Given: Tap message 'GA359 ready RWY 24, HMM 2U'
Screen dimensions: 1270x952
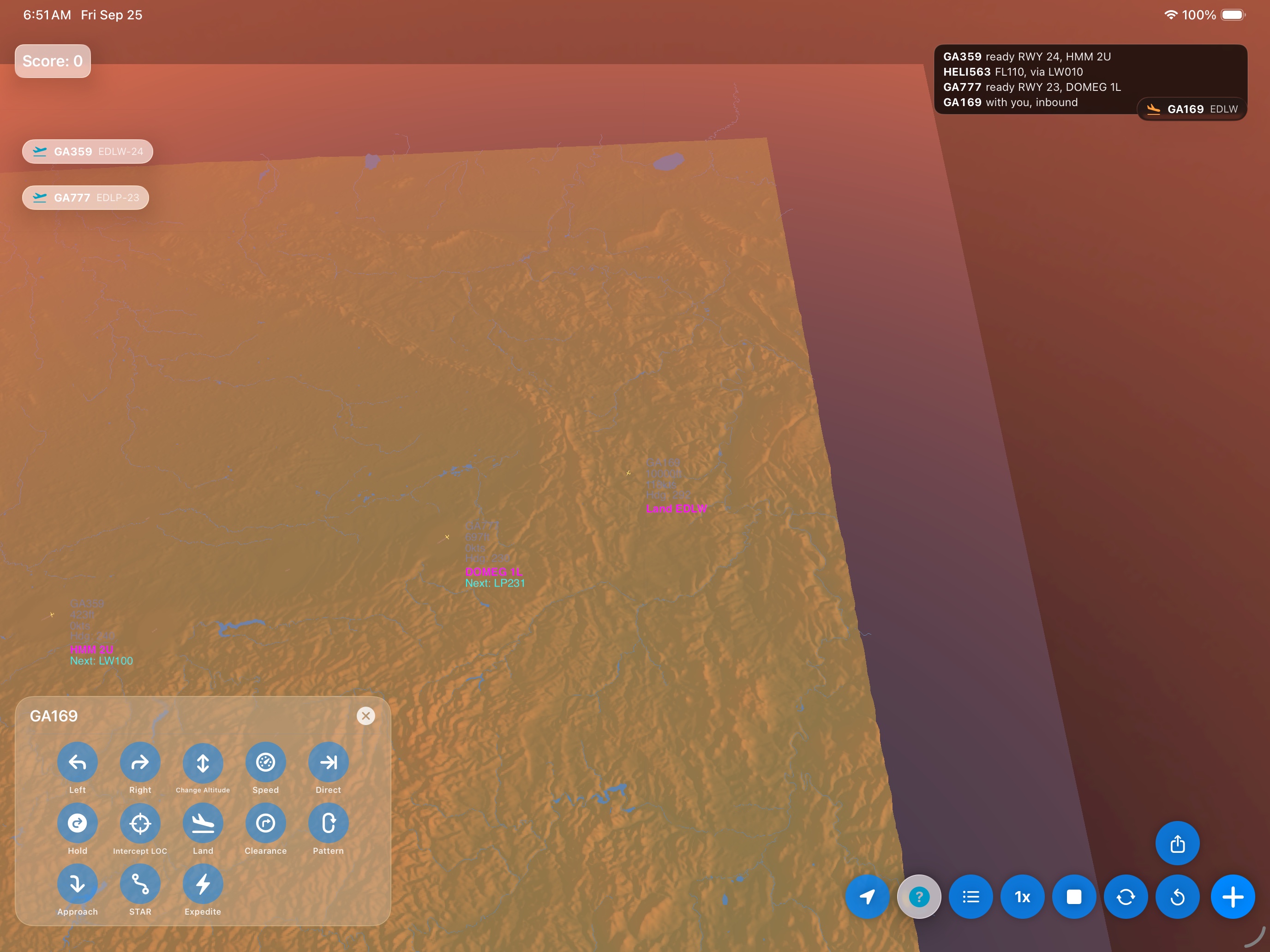Looking at the screenshot, I should pos(1026,56).
